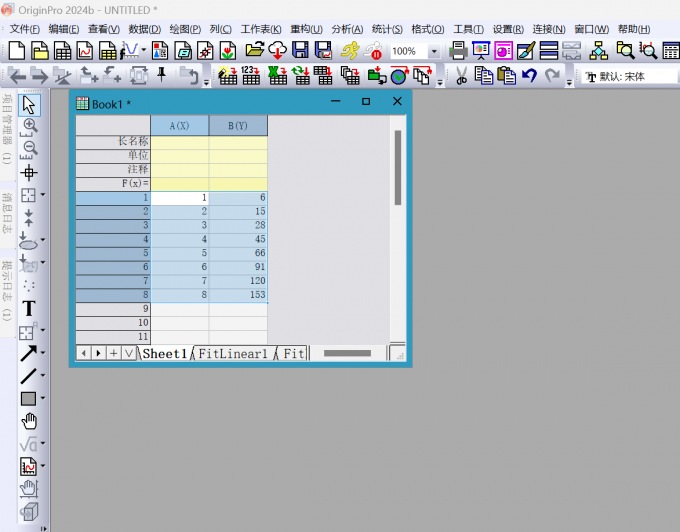Click the Slide Show presentation icon
Image resolution: width=680 pixels, height=532 pixels.
(481, 51)
